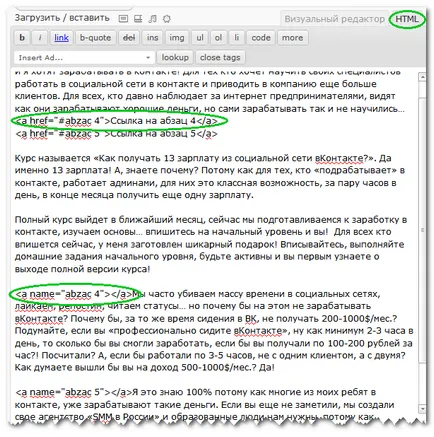This screenshot has width=434, height=437.
Task: Apply bold with the b button
Action: (x=22, y=38)
